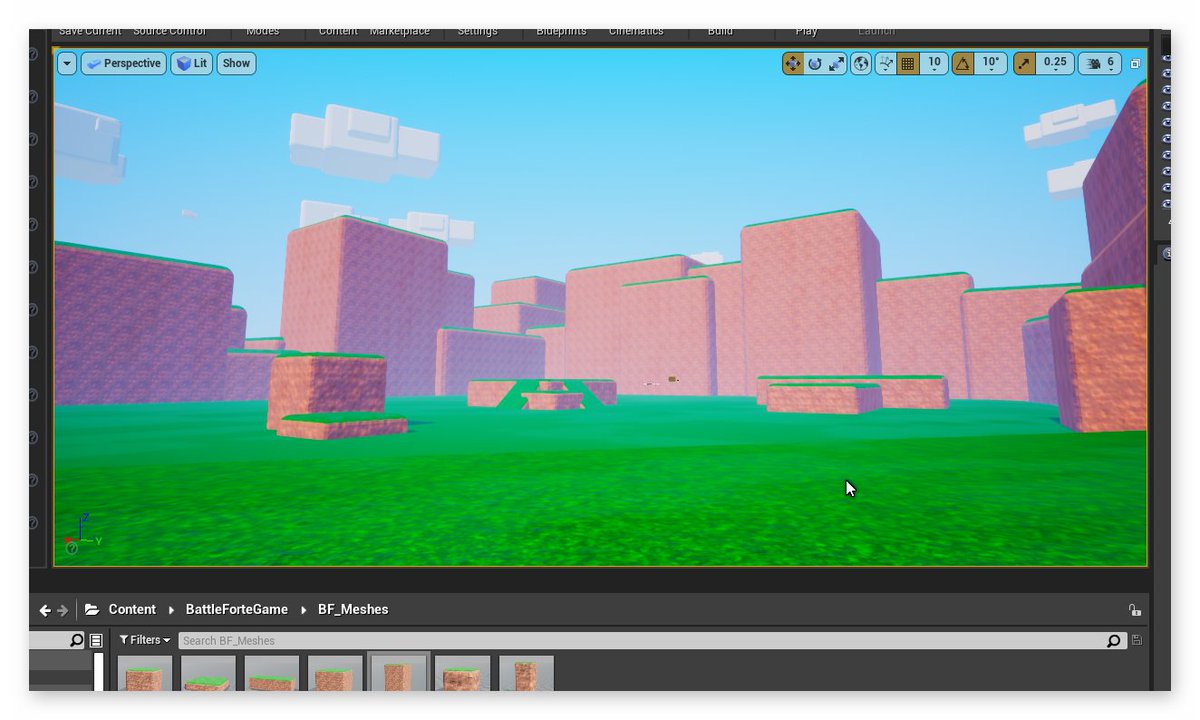Click the Modes toolbar button
The image size is (1200, 720).
[x=263, y=33]
